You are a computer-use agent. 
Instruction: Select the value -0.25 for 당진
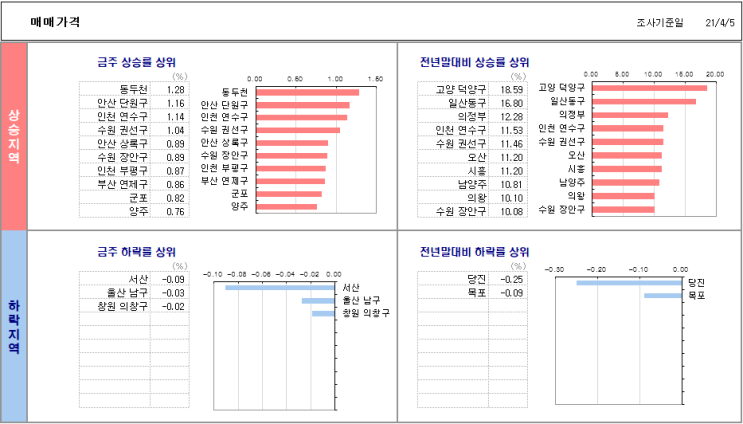(512, 279)
